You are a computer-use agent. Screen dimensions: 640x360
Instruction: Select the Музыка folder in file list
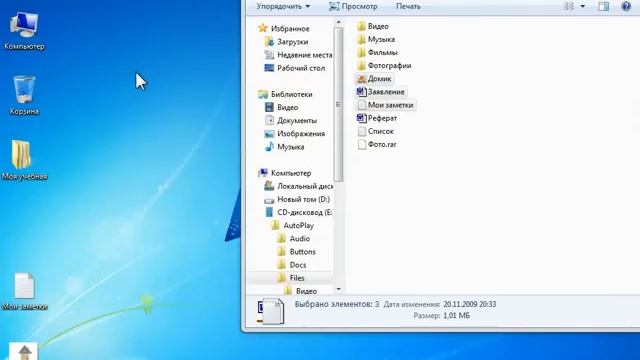376,39
